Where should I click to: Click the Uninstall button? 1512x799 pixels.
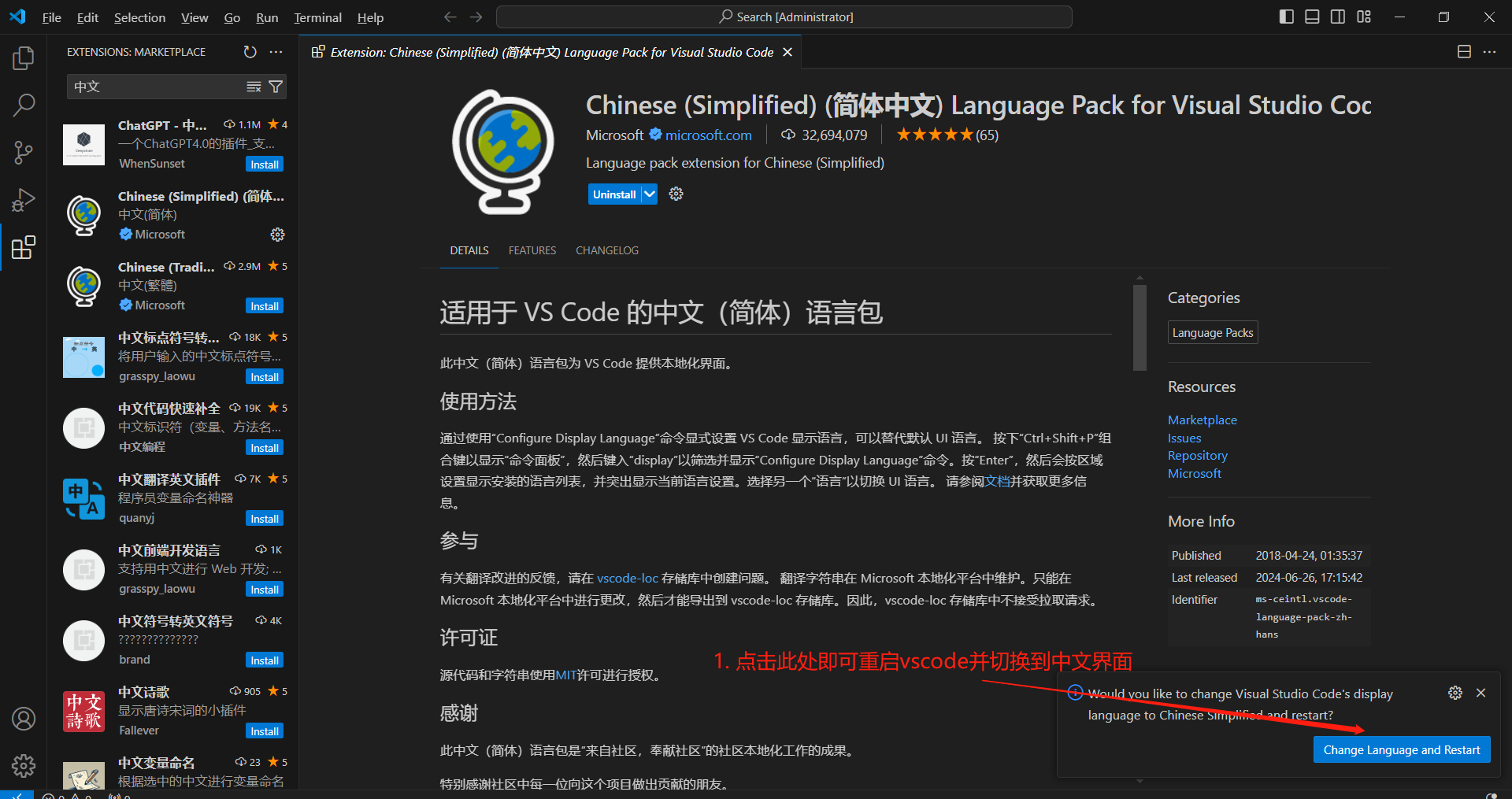[x=614, y=194]
